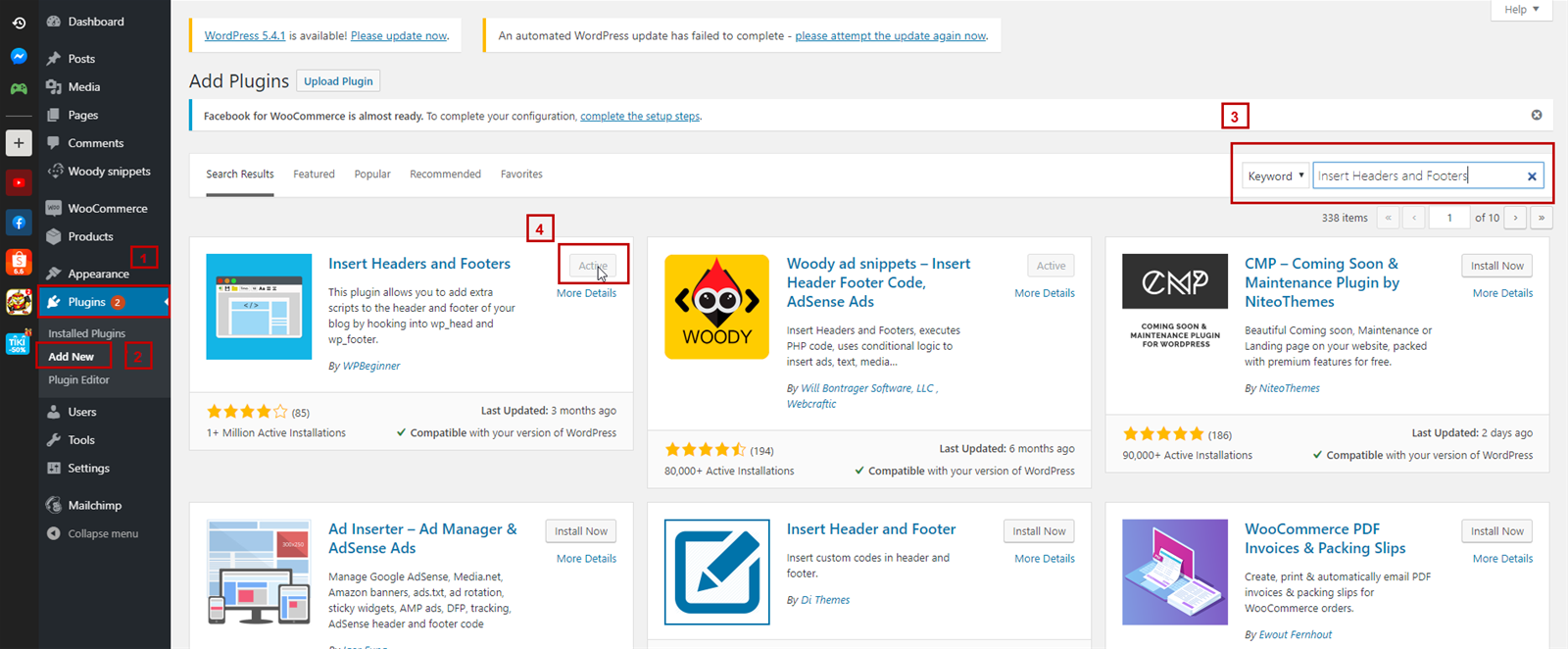
Task: Click the WordPress 5.4.1 link
Action: pos(245,36)
